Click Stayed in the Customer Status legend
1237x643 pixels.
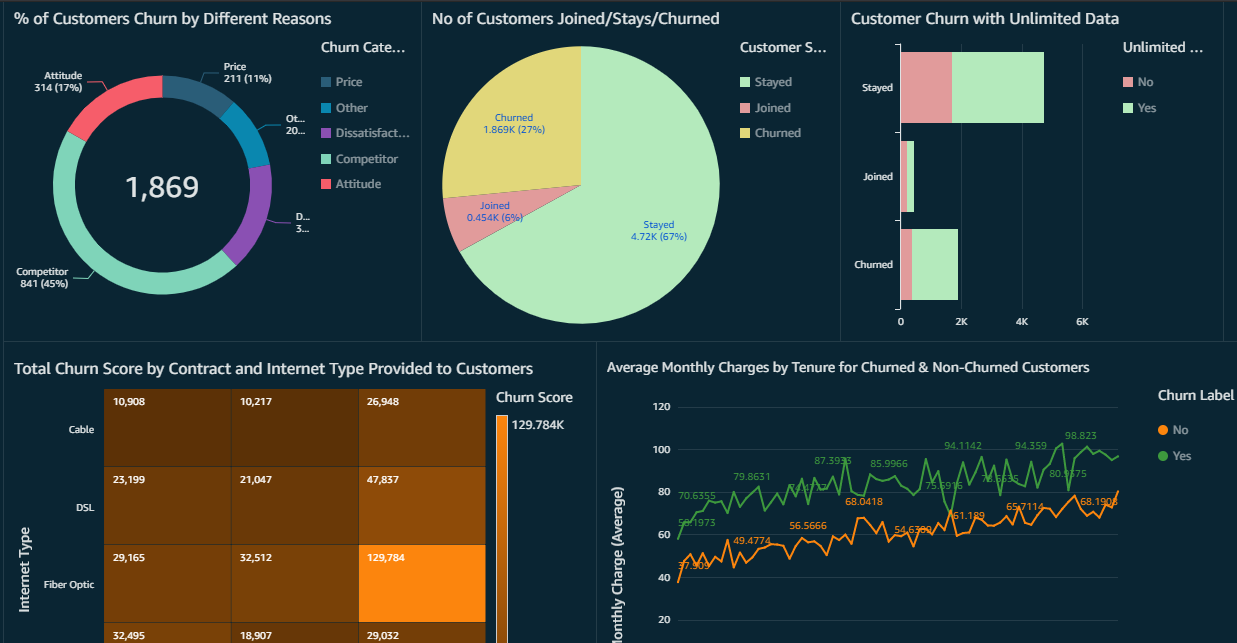pyautogui.click(x=765, y=82)
